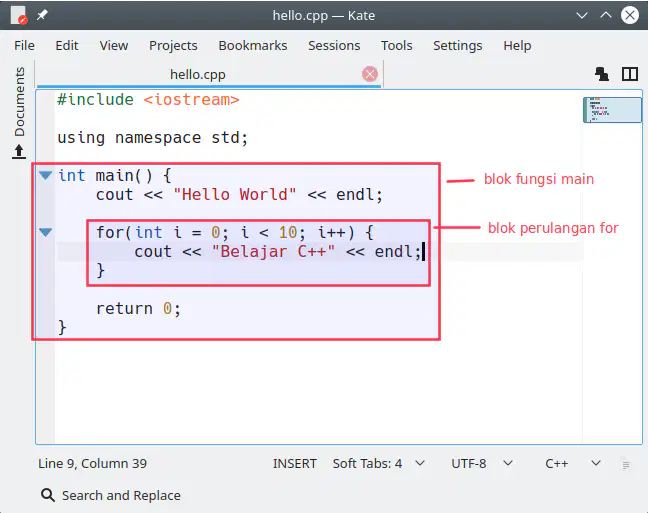Open the UTF-8 encoding dropdown

click(x=482, y=463)
